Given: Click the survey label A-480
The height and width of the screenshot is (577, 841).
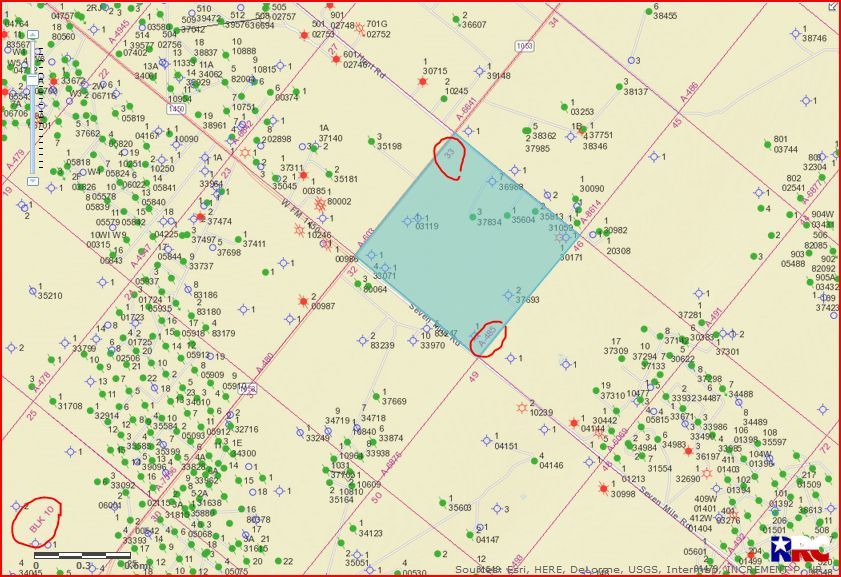Looking at the screenshot, I should tap(264, 363).
